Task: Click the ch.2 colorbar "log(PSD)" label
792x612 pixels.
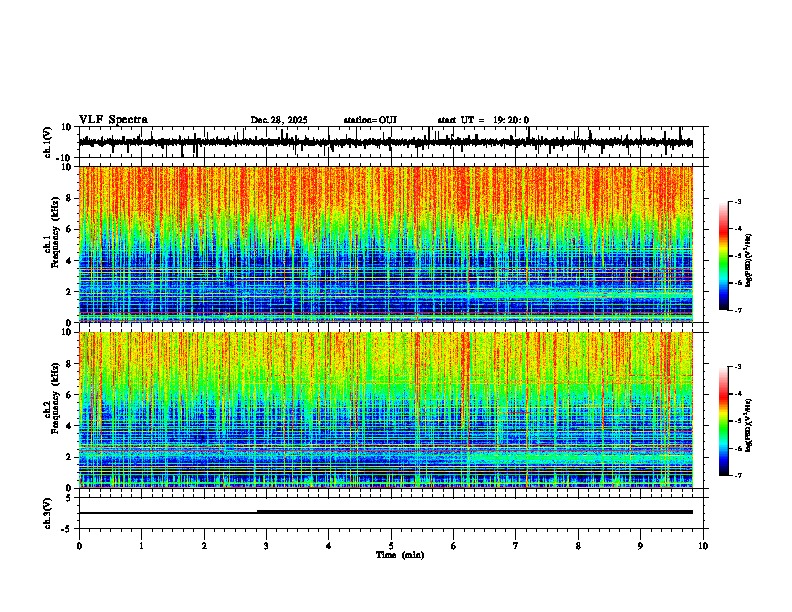Action: pos(748,425)
